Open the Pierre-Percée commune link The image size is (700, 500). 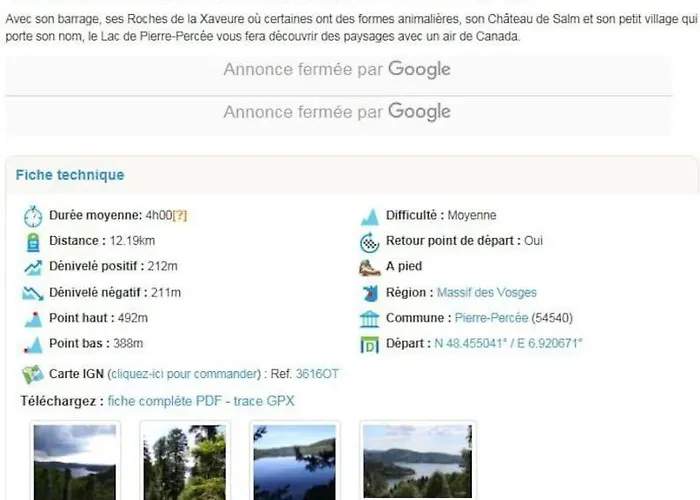pyautogui.click(x=492, y=318)
